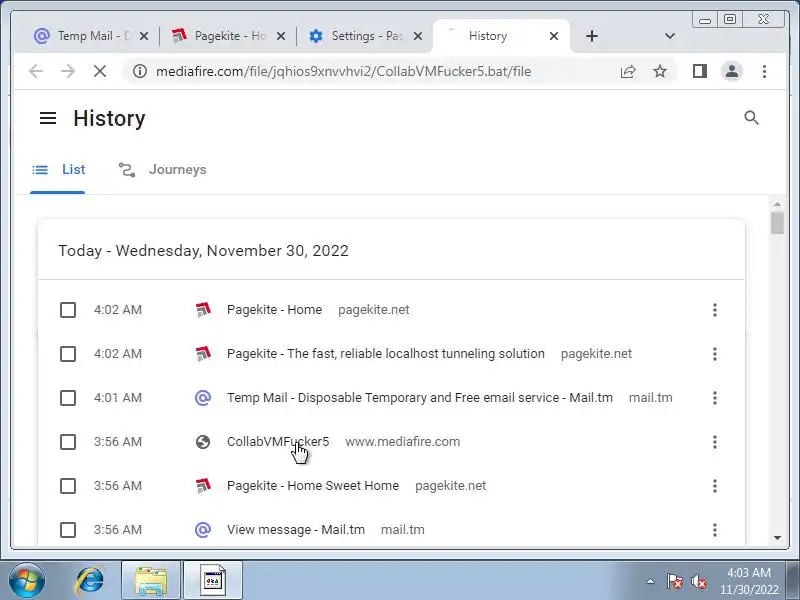Open the History hamburger menu
The height and width of the screenshot is (600, 800).
(x=48, y=118)
